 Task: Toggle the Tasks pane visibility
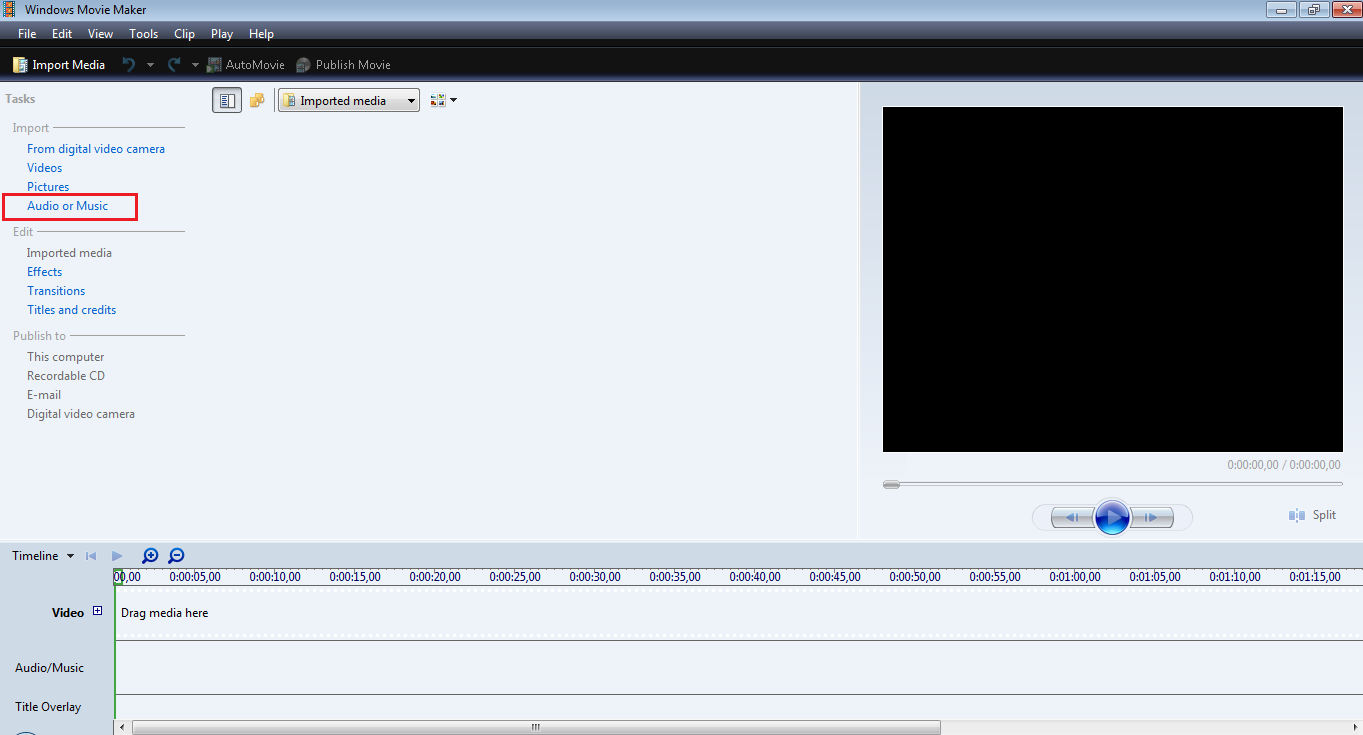(227, 100)
